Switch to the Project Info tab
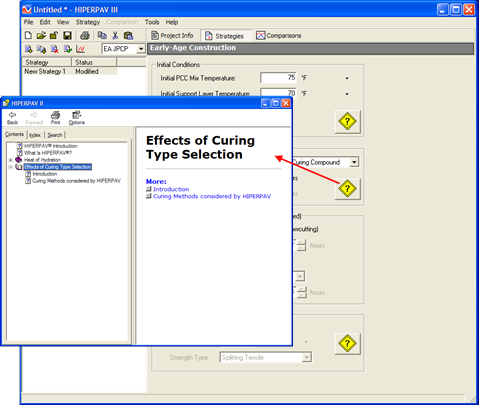 tap(173, 35)
